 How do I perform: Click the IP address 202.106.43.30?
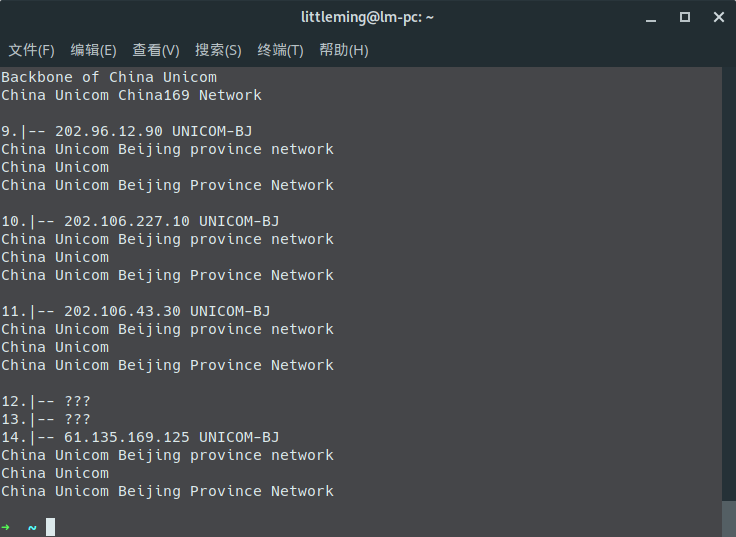(x=122, y=311)
